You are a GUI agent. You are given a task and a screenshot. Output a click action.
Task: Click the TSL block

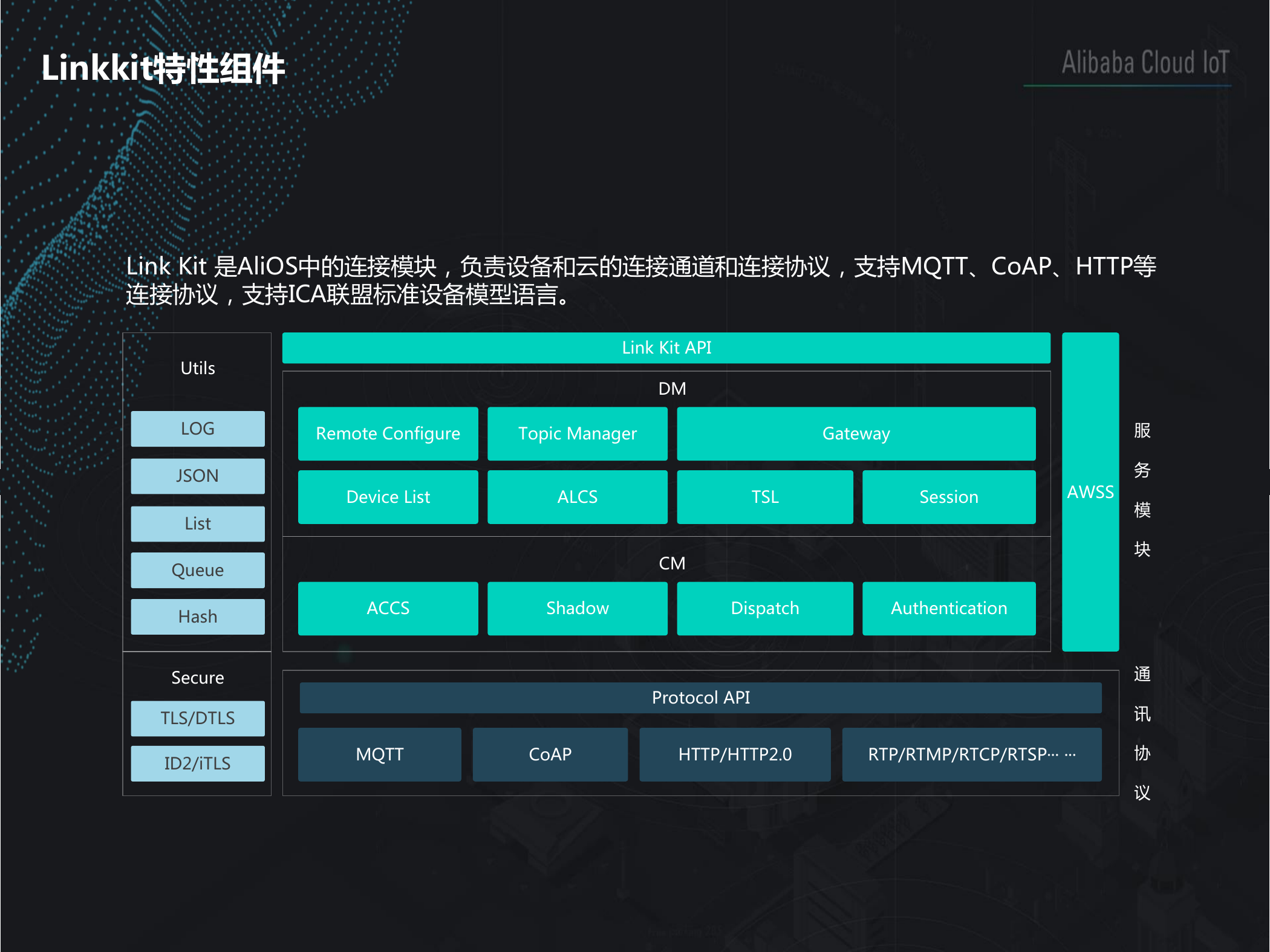click(x=764, y=497)
